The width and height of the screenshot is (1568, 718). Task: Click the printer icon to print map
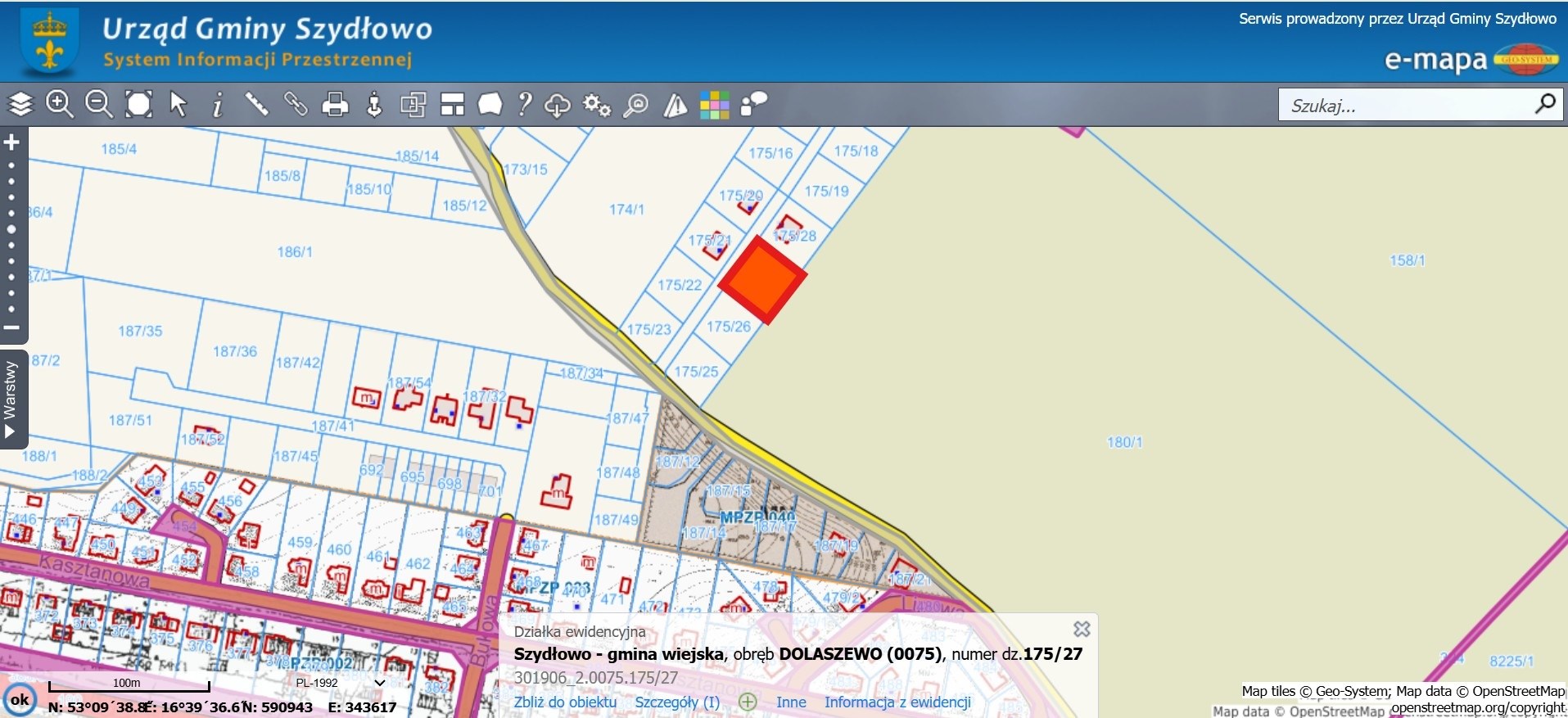point(335,105)
